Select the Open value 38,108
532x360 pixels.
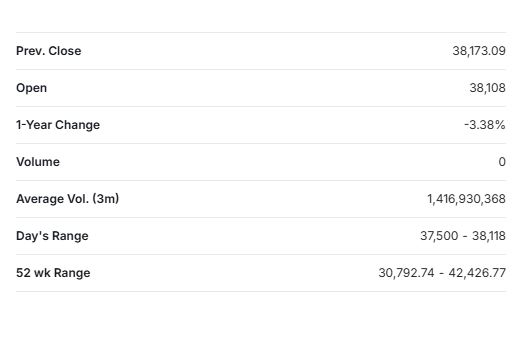[x=487, y=88]
